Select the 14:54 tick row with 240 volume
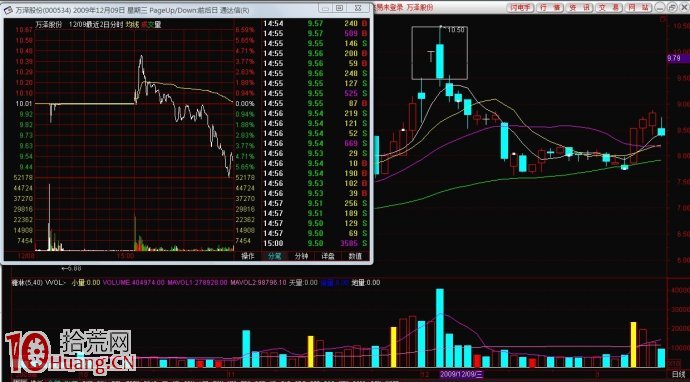This screenshot has height=382, width=690. 316,23
